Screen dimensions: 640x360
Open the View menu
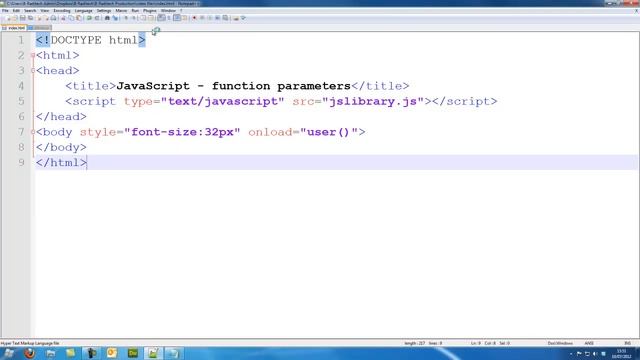pos(44,11)
